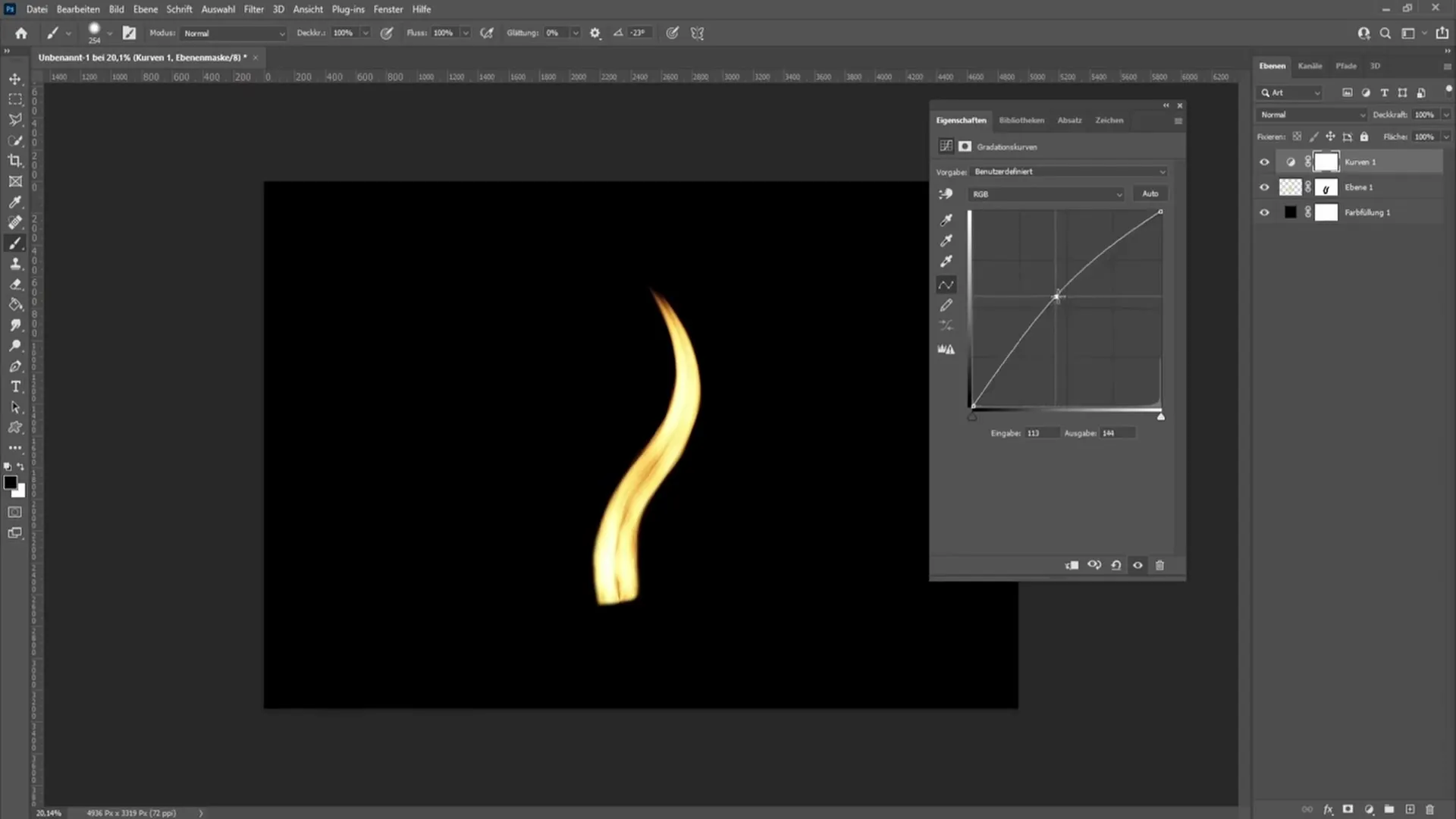Viewport: 1456px width, 819px height.
Task: Select the Type tool
Action: tap(15, 387)
